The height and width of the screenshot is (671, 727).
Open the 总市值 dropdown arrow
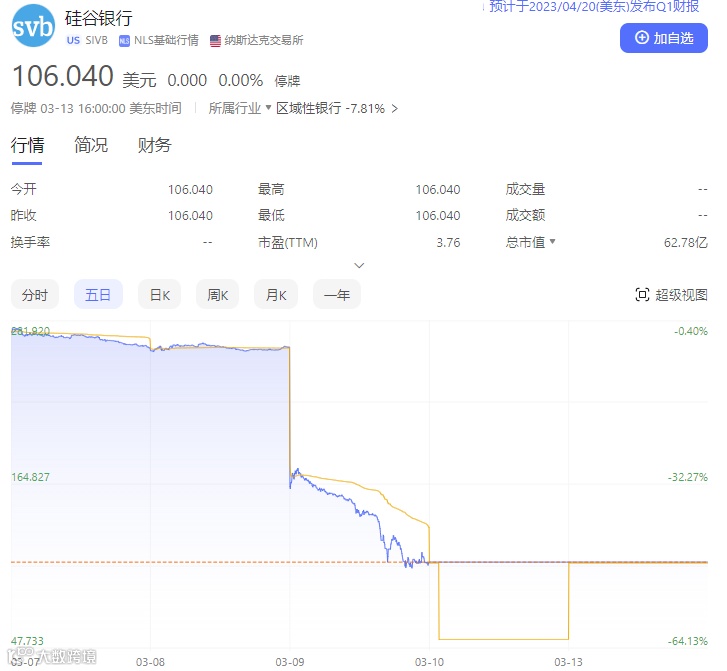click(552, 242)
